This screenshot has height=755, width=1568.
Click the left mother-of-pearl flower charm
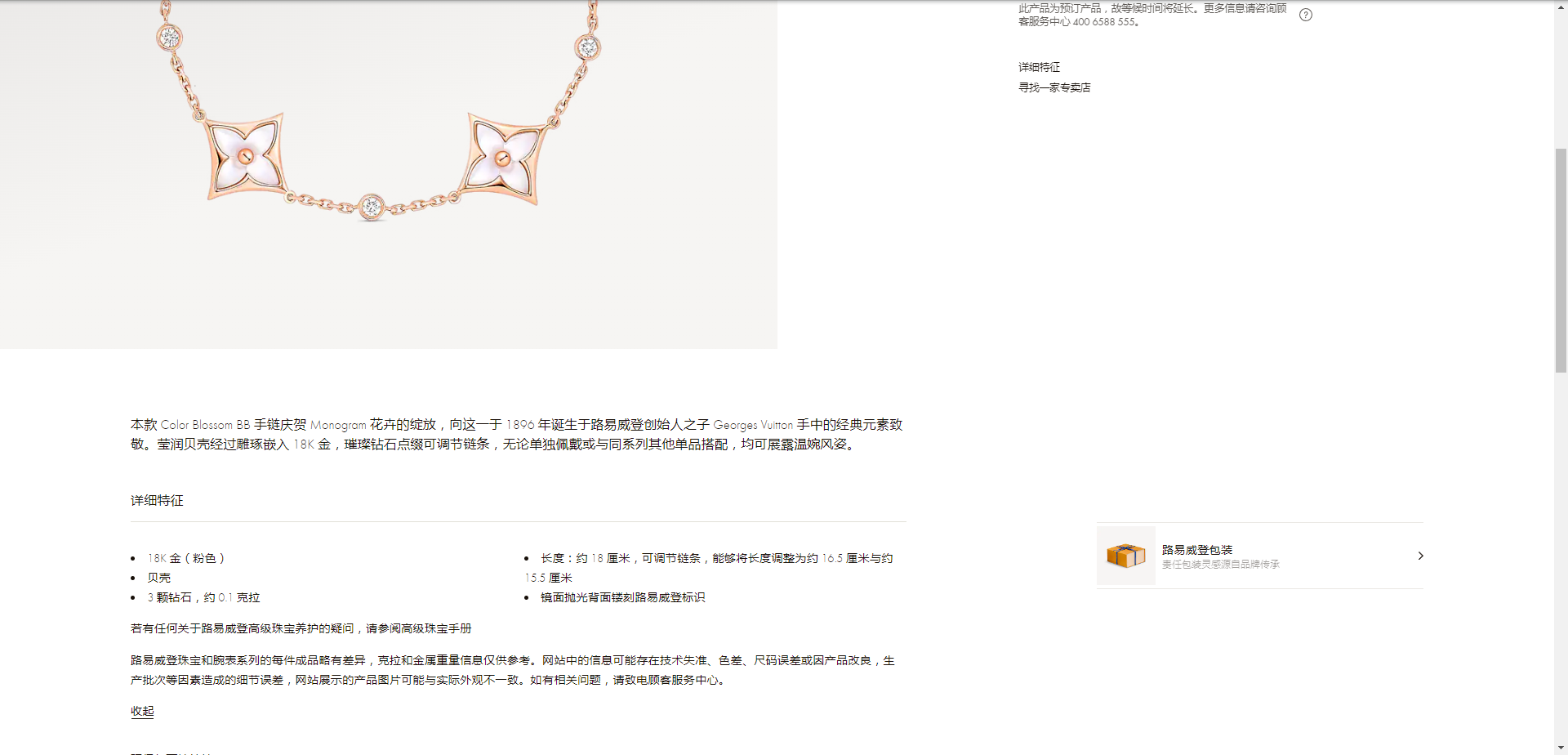pos(245,155)
